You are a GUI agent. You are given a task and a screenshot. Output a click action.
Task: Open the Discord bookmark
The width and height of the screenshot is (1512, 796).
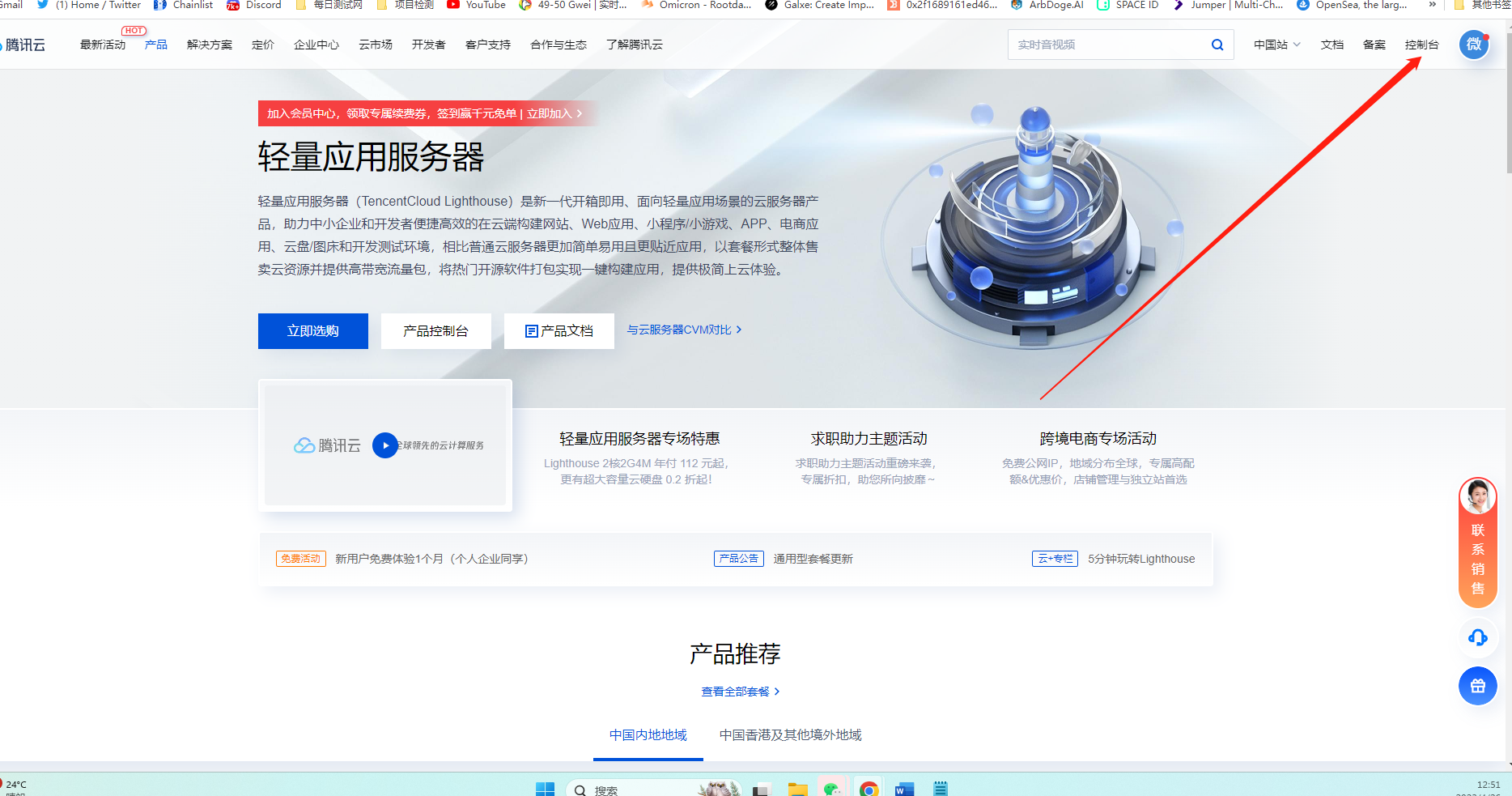[254, 5]
